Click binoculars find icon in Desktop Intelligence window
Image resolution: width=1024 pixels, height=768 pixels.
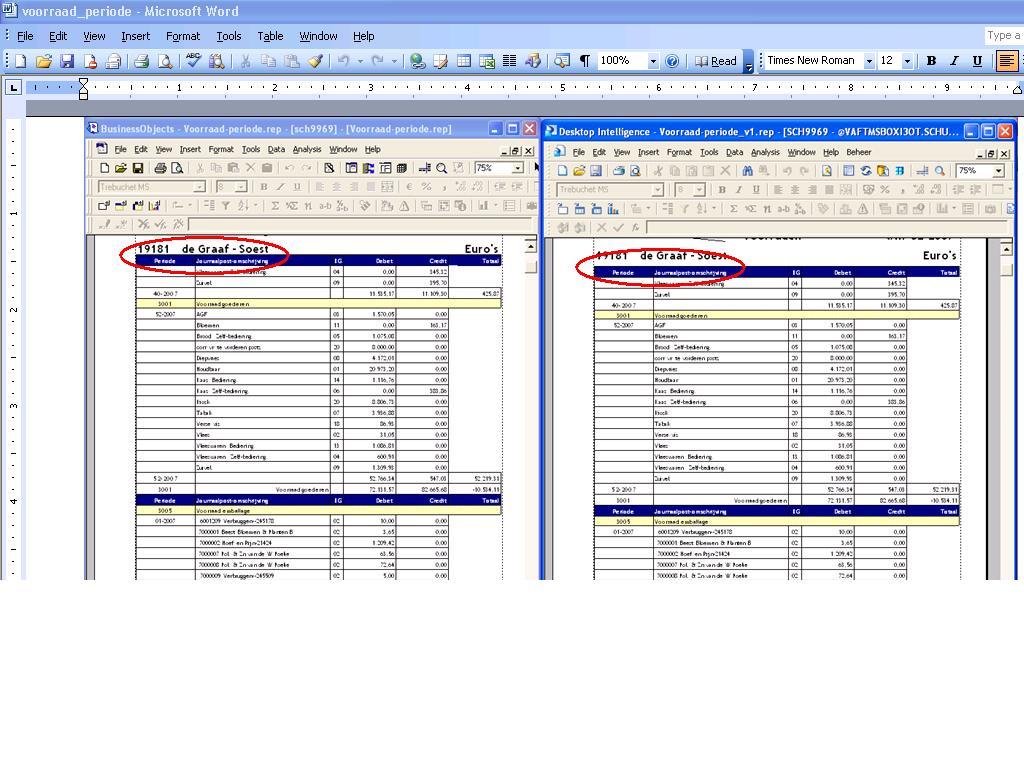click(x=747, y=170)
